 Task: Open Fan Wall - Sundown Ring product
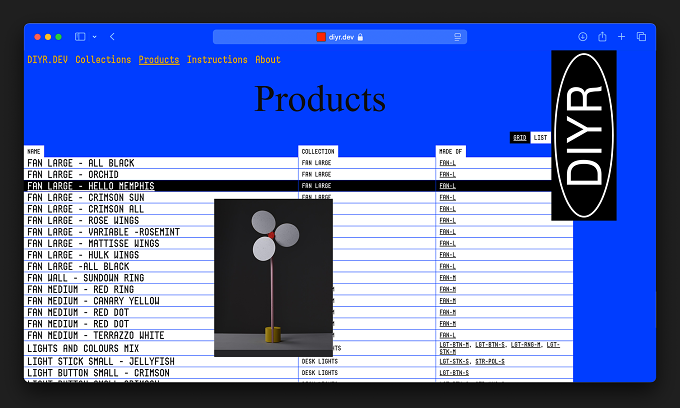(86, 278)
